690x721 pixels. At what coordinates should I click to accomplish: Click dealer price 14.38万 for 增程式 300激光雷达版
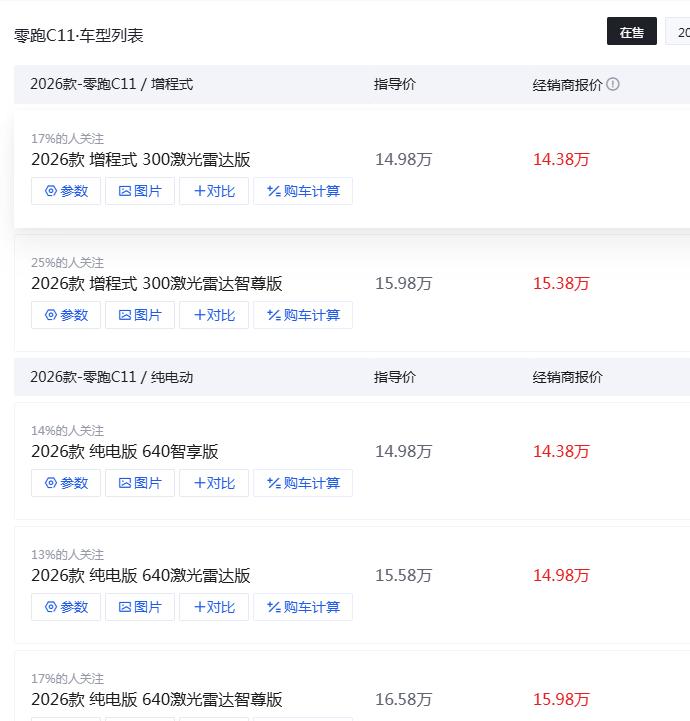[561, 160]
